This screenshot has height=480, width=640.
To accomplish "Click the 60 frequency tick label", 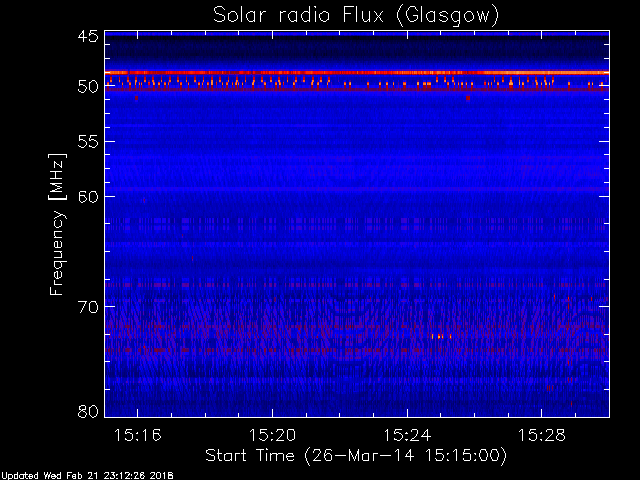I will (x=88, y=196).
